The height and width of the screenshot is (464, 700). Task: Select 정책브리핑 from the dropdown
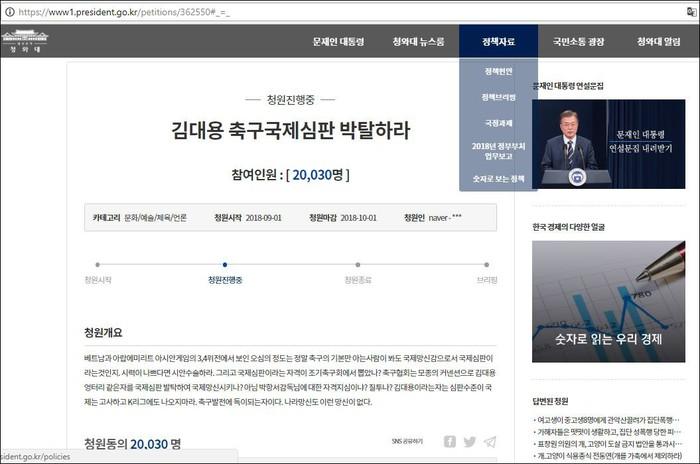coord(498,97)
